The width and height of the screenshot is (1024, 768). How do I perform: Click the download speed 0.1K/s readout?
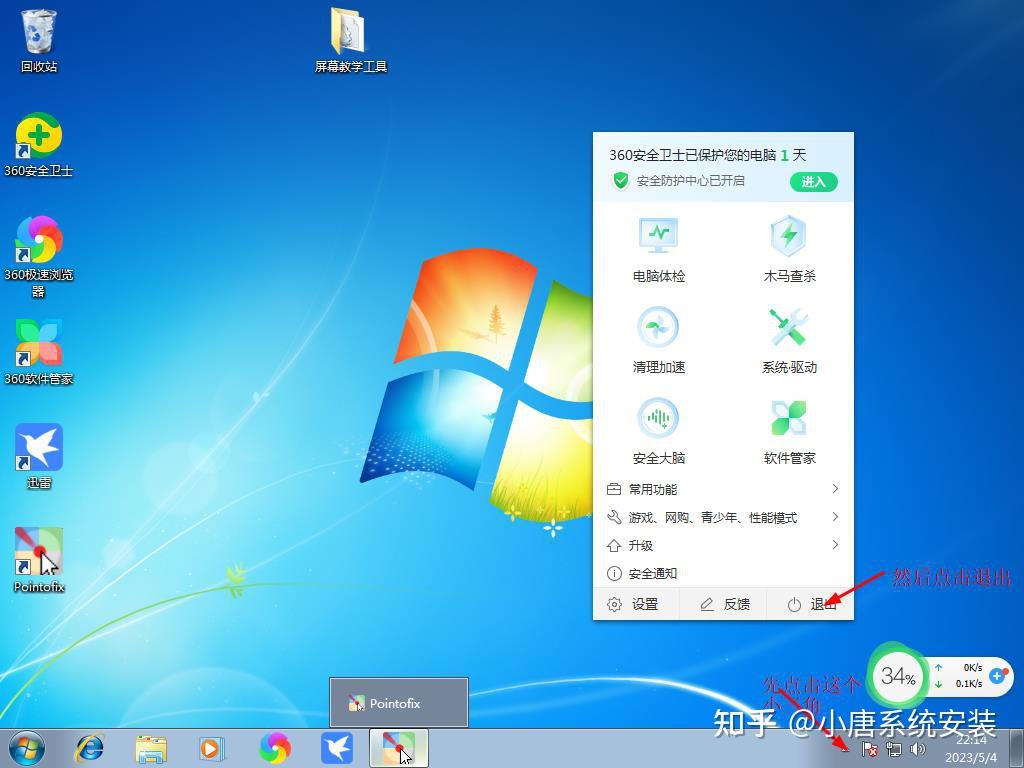tap(968, 683)
